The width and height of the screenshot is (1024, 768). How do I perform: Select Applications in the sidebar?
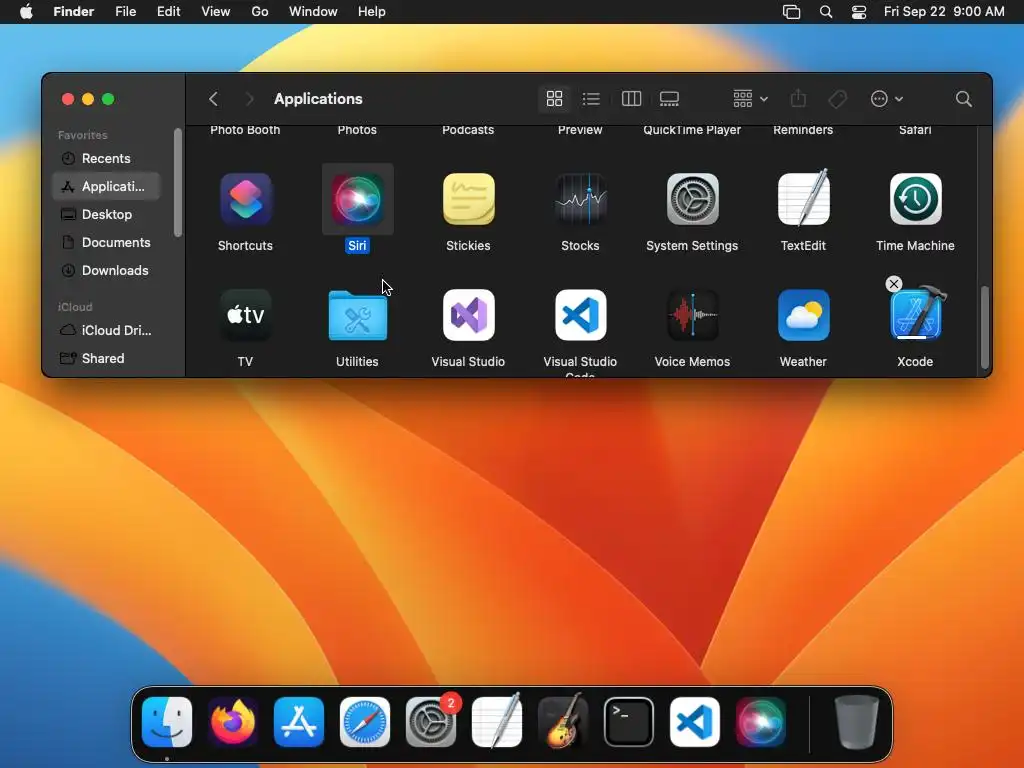(x=106, y=187)
